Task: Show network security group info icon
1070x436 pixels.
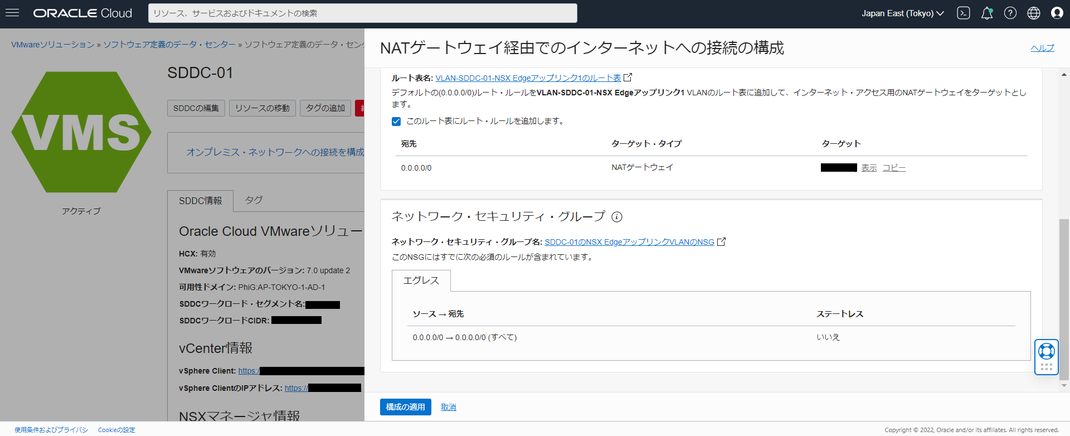Action: tap(616, 217)
